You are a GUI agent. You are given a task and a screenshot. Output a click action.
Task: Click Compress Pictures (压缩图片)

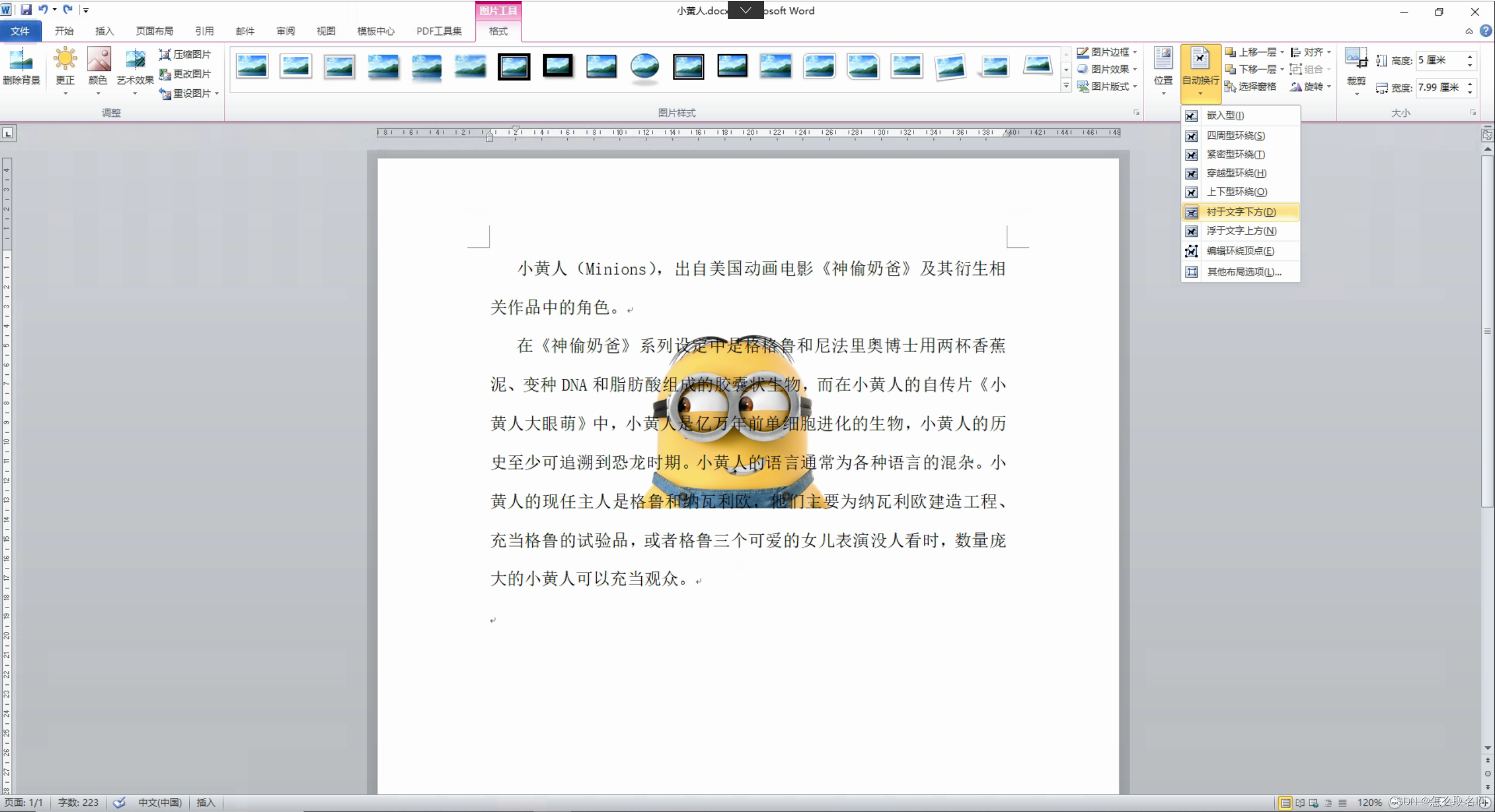pyautogui.click(x=186, y=54)
